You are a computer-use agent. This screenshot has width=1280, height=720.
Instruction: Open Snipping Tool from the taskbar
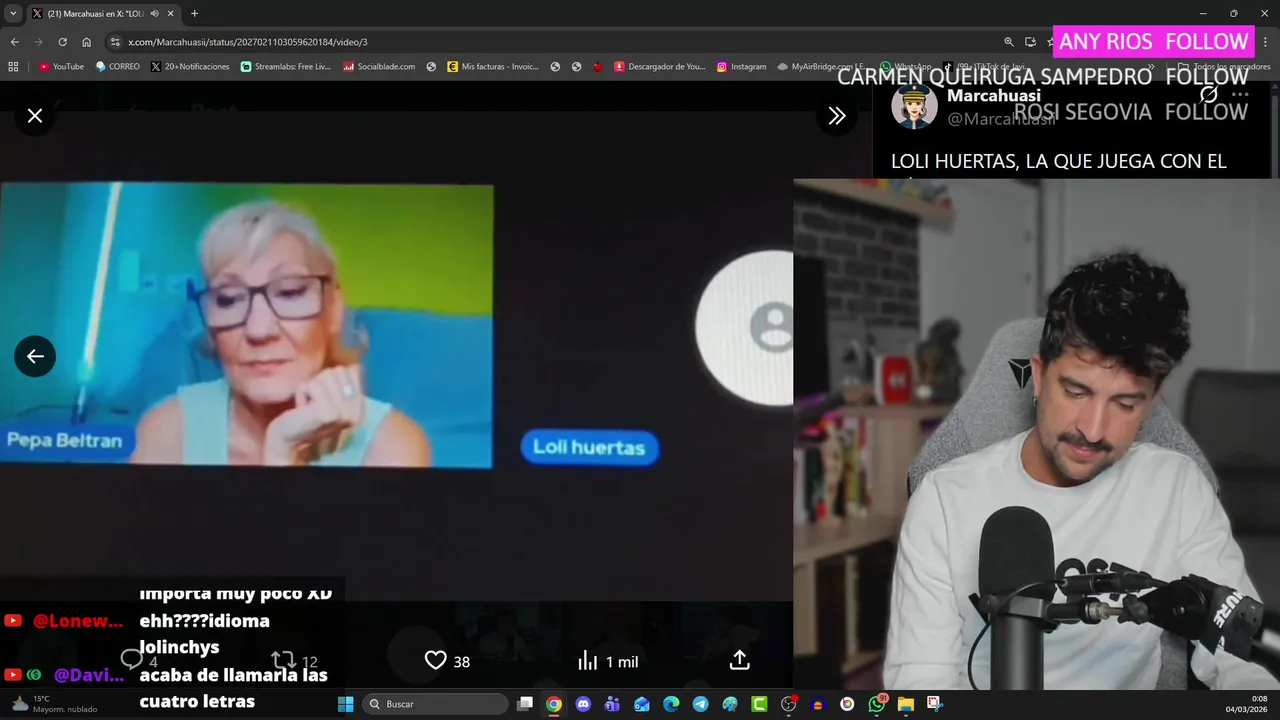934,704
